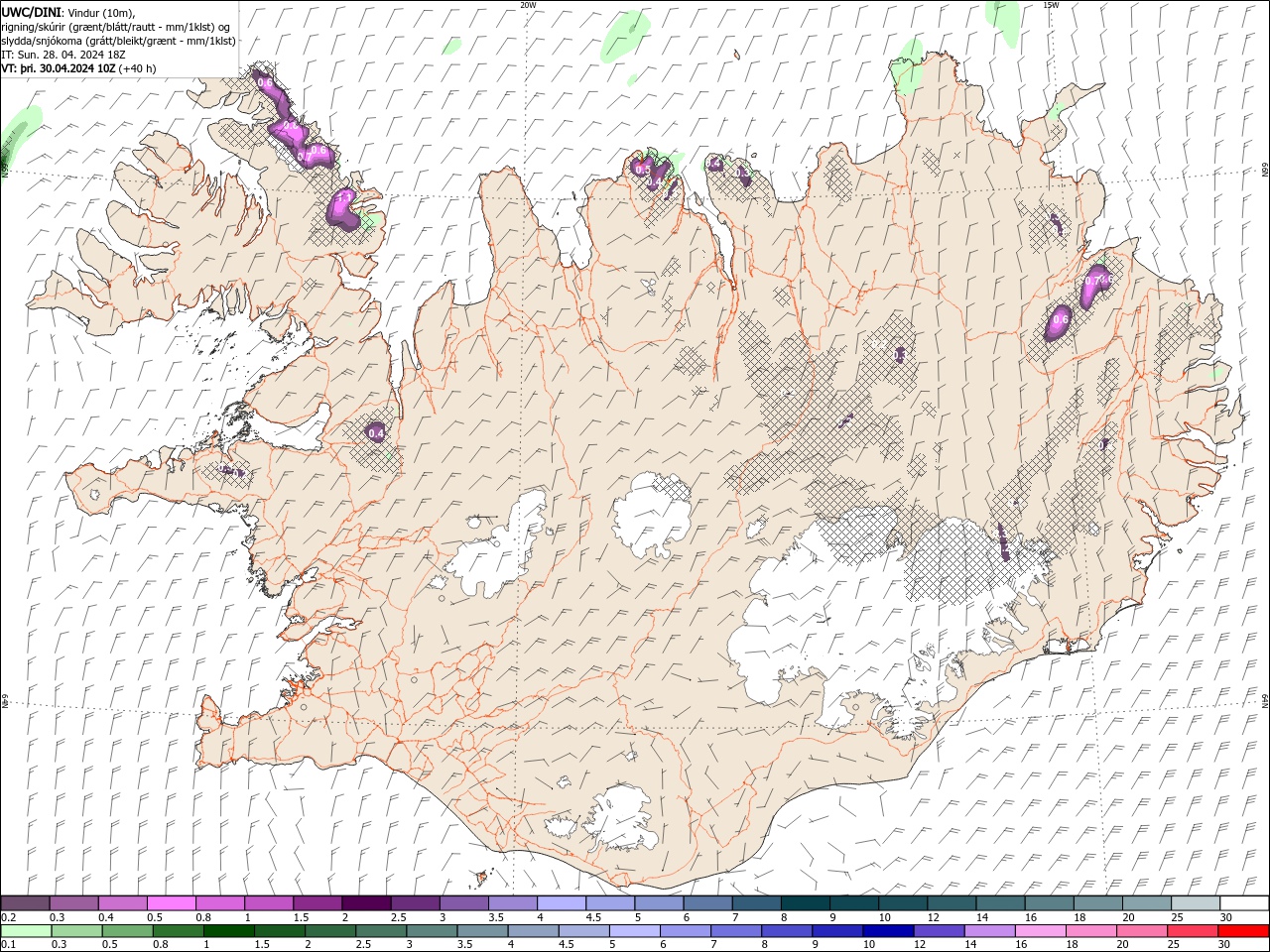Click the 'slydda/snjókoma' legend description line
1270x952 pixels.
pyautogui.click(x=119, y=41)
